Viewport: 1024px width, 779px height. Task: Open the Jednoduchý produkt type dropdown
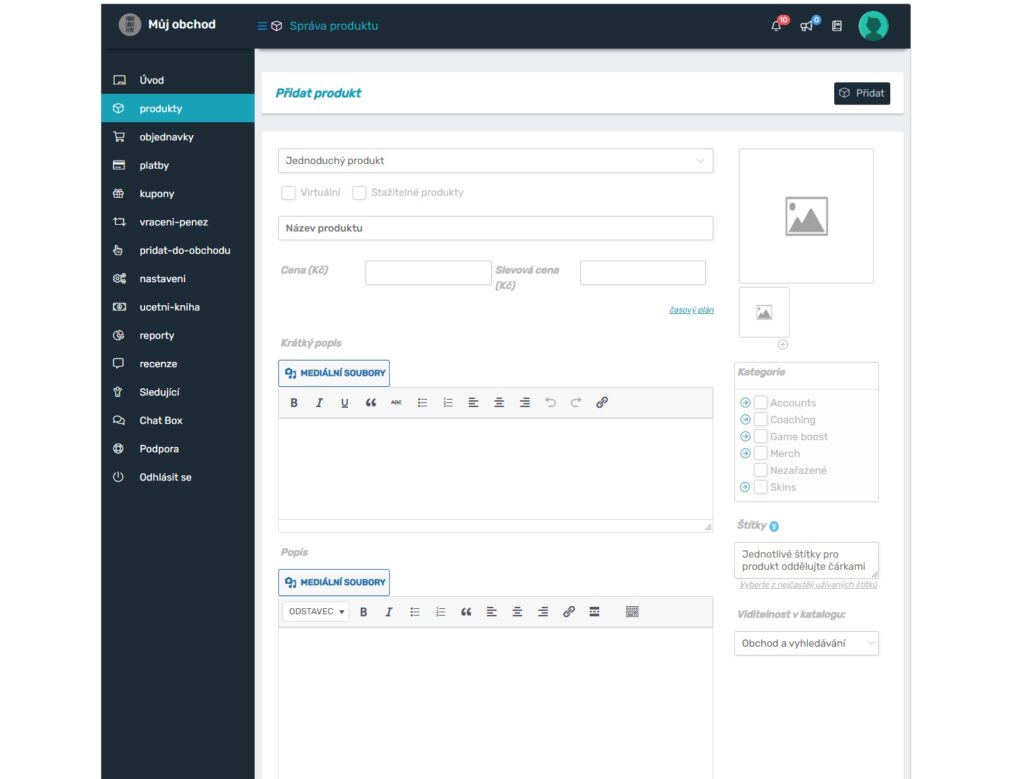point(496,161)
